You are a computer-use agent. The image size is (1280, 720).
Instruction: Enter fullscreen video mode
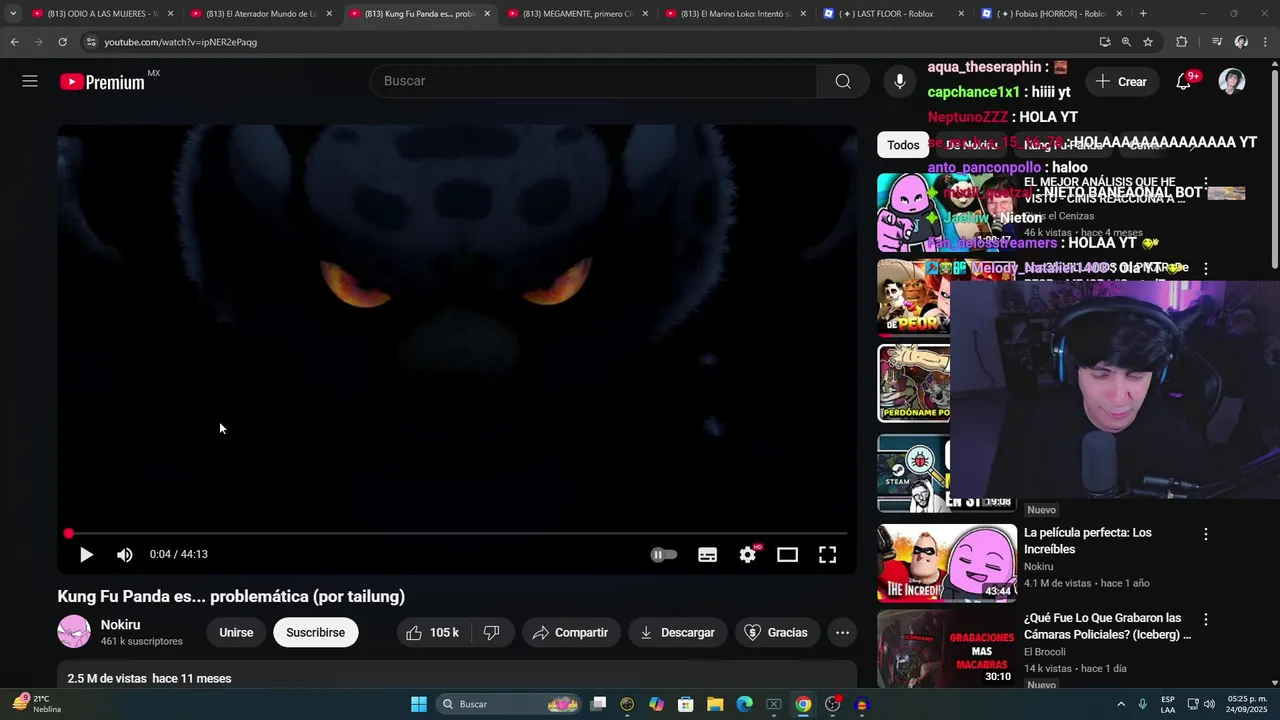[x=828, y=554]
